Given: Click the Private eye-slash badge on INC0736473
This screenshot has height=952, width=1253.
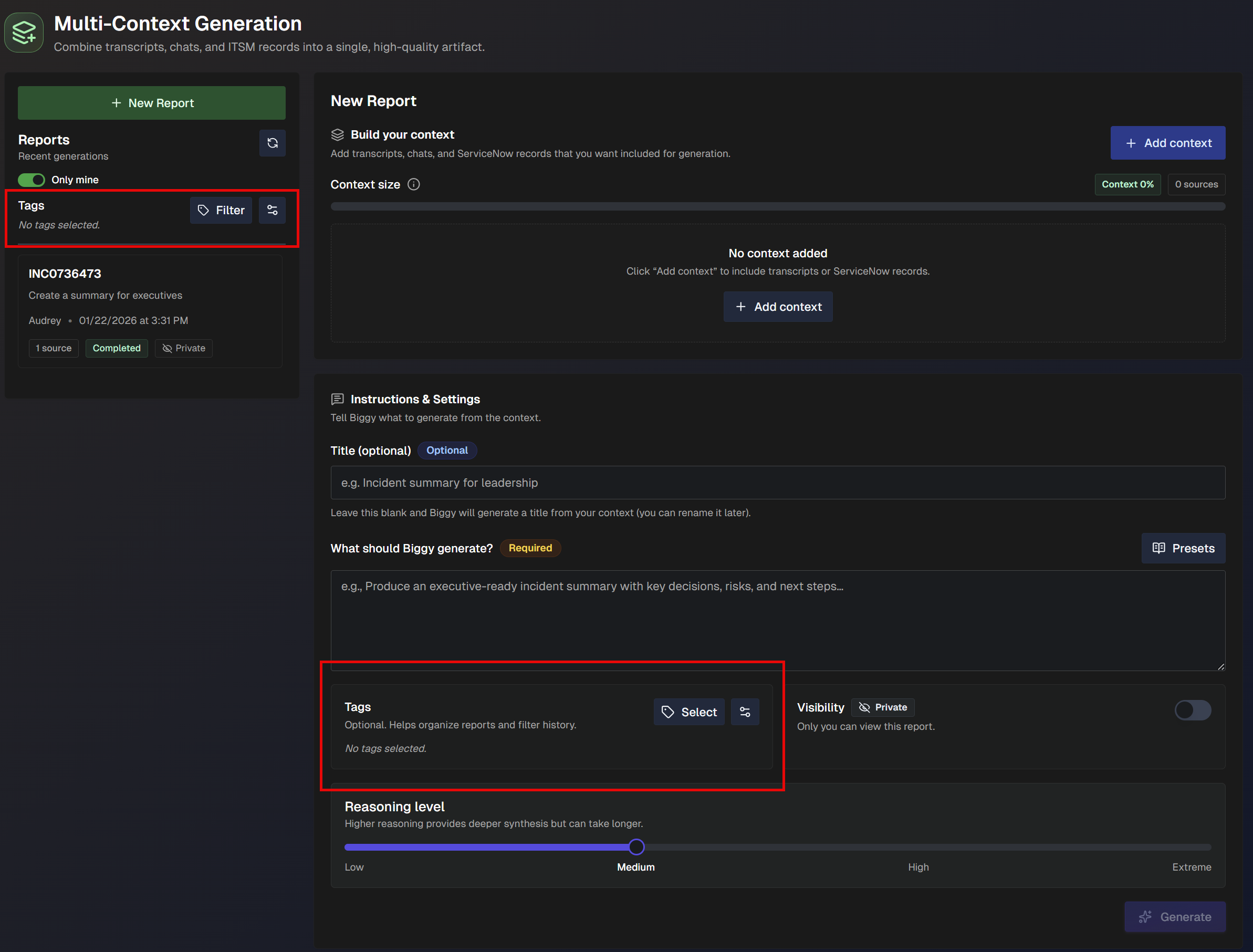Looking at the screenshot, I should click(x=184, y=348).
